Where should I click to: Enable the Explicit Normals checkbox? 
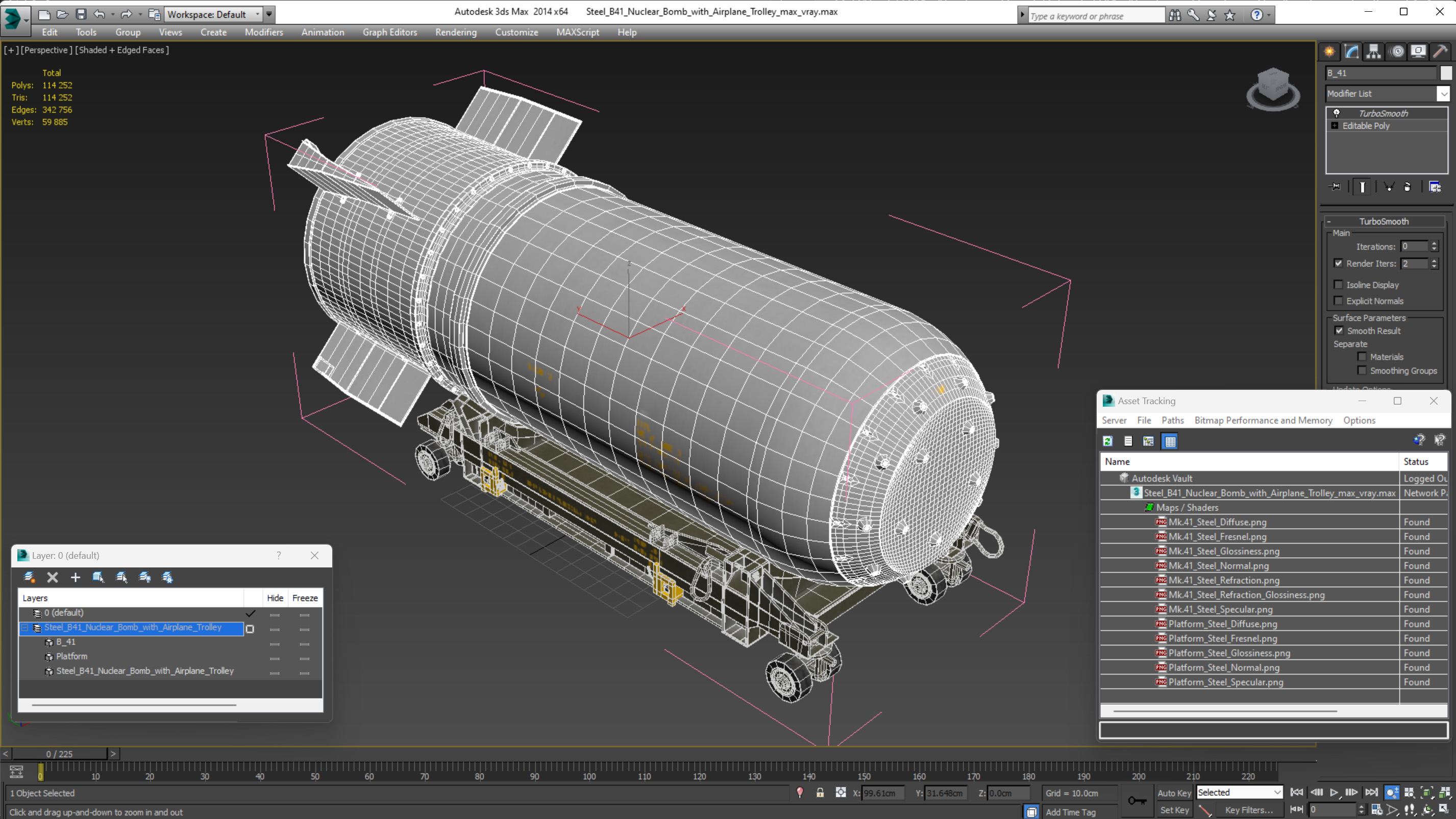click(1339, 301)
